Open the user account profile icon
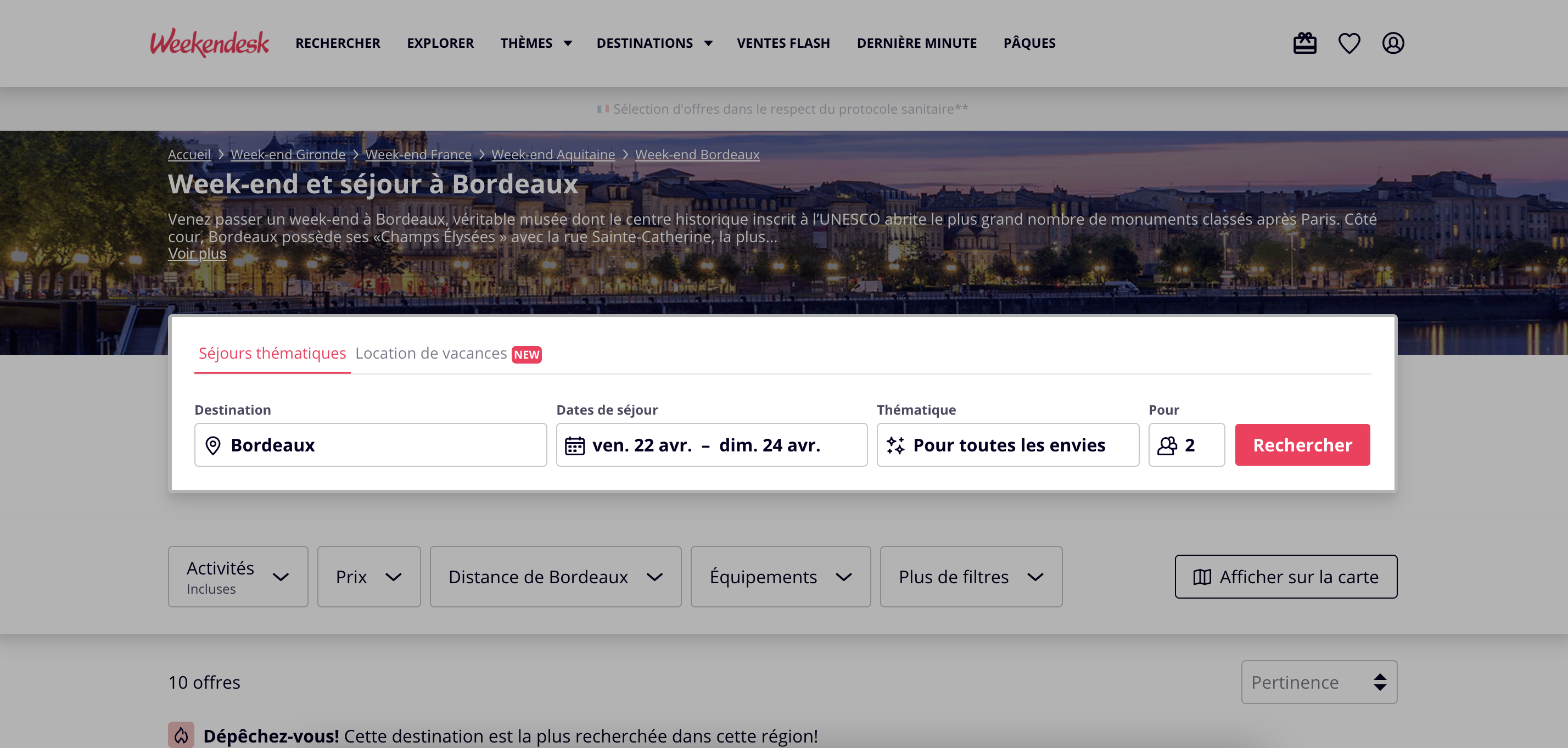 click(x=1393, y=43)
